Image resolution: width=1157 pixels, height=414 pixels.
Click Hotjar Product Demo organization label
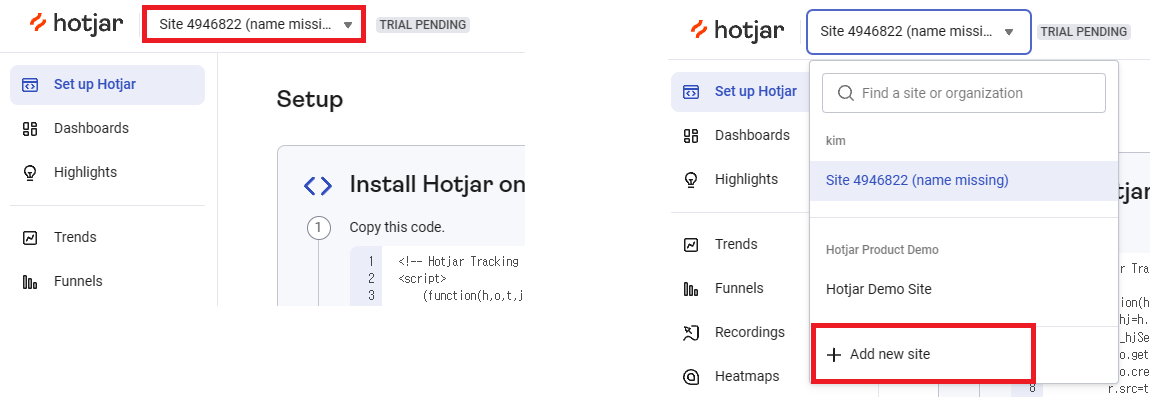(x=883, y=249)
